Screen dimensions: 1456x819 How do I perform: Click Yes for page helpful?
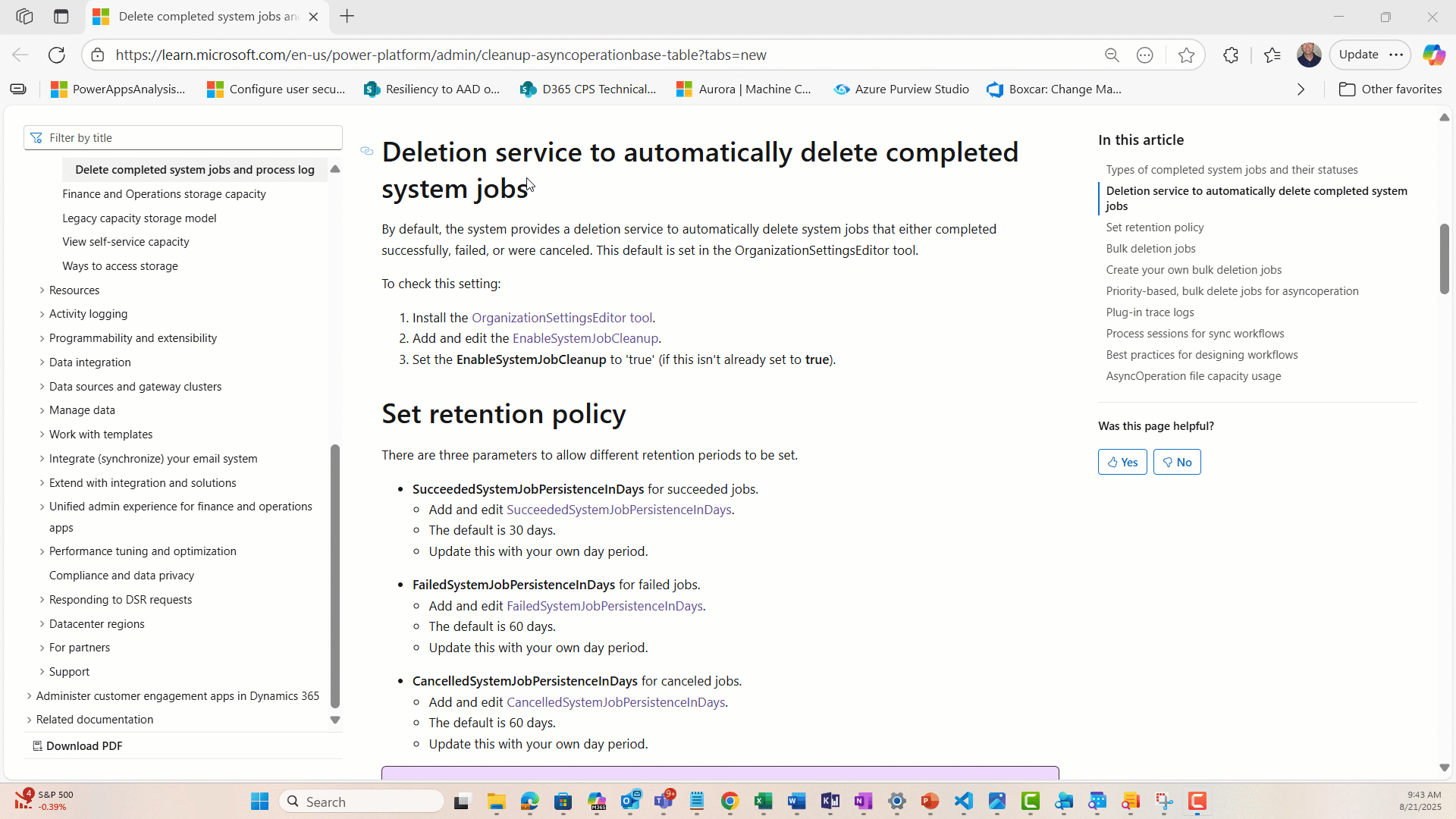1122,462
